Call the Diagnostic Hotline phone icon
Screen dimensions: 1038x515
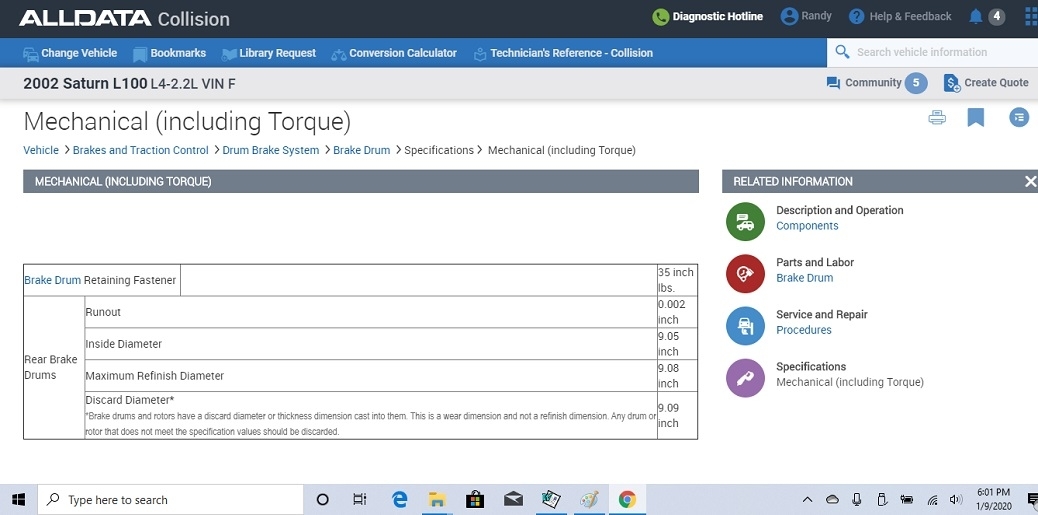pos(660,17)
